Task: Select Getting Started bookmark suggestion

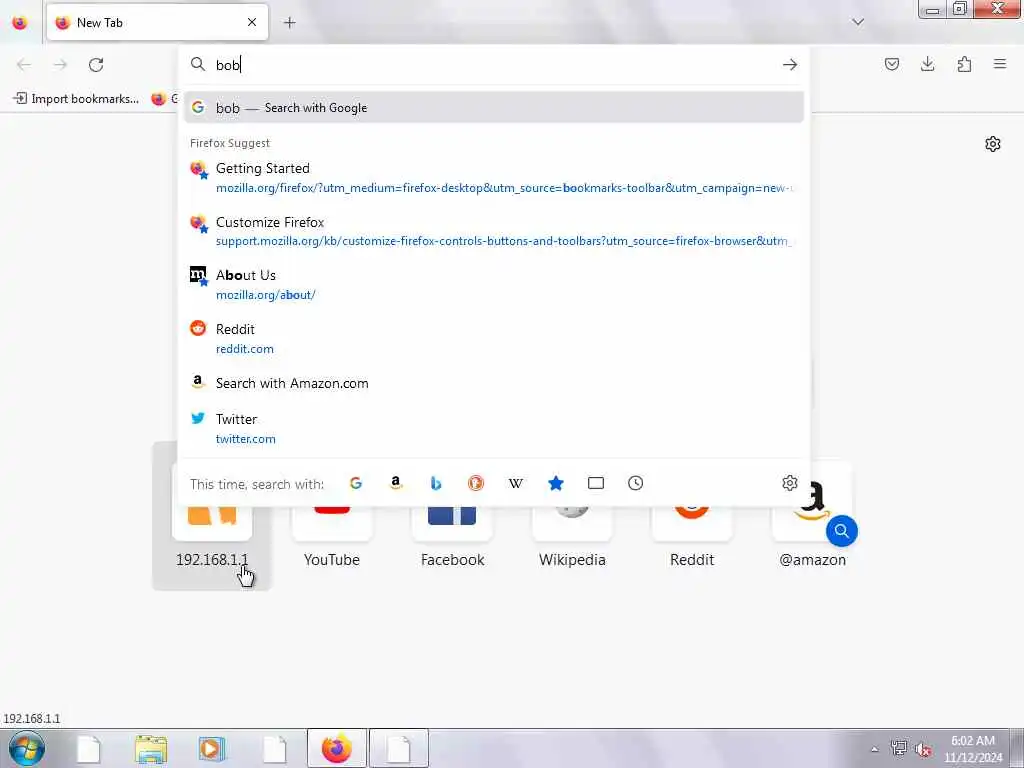Action: click(x=494, y=178)
